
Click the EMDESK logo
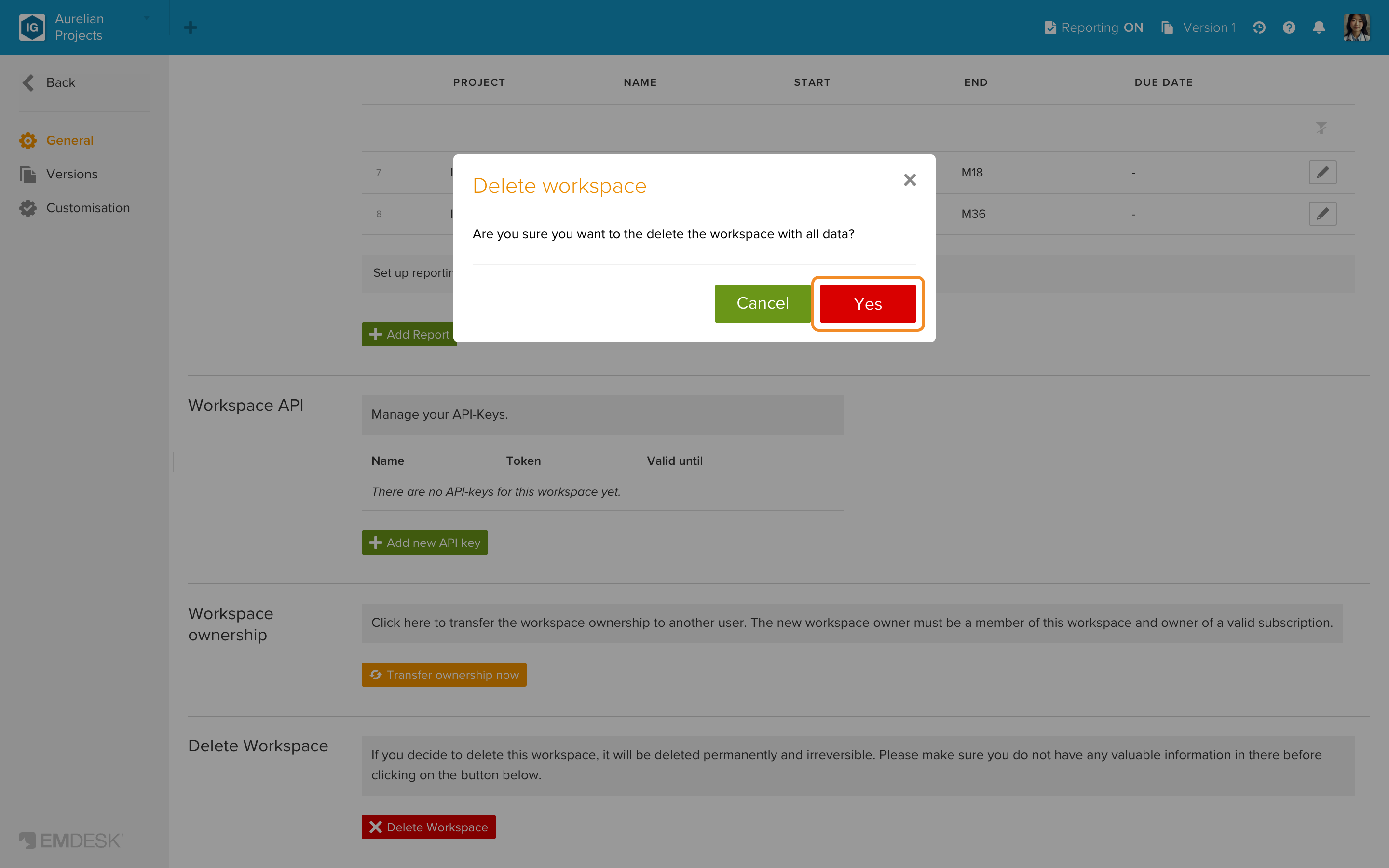point(70,841)
